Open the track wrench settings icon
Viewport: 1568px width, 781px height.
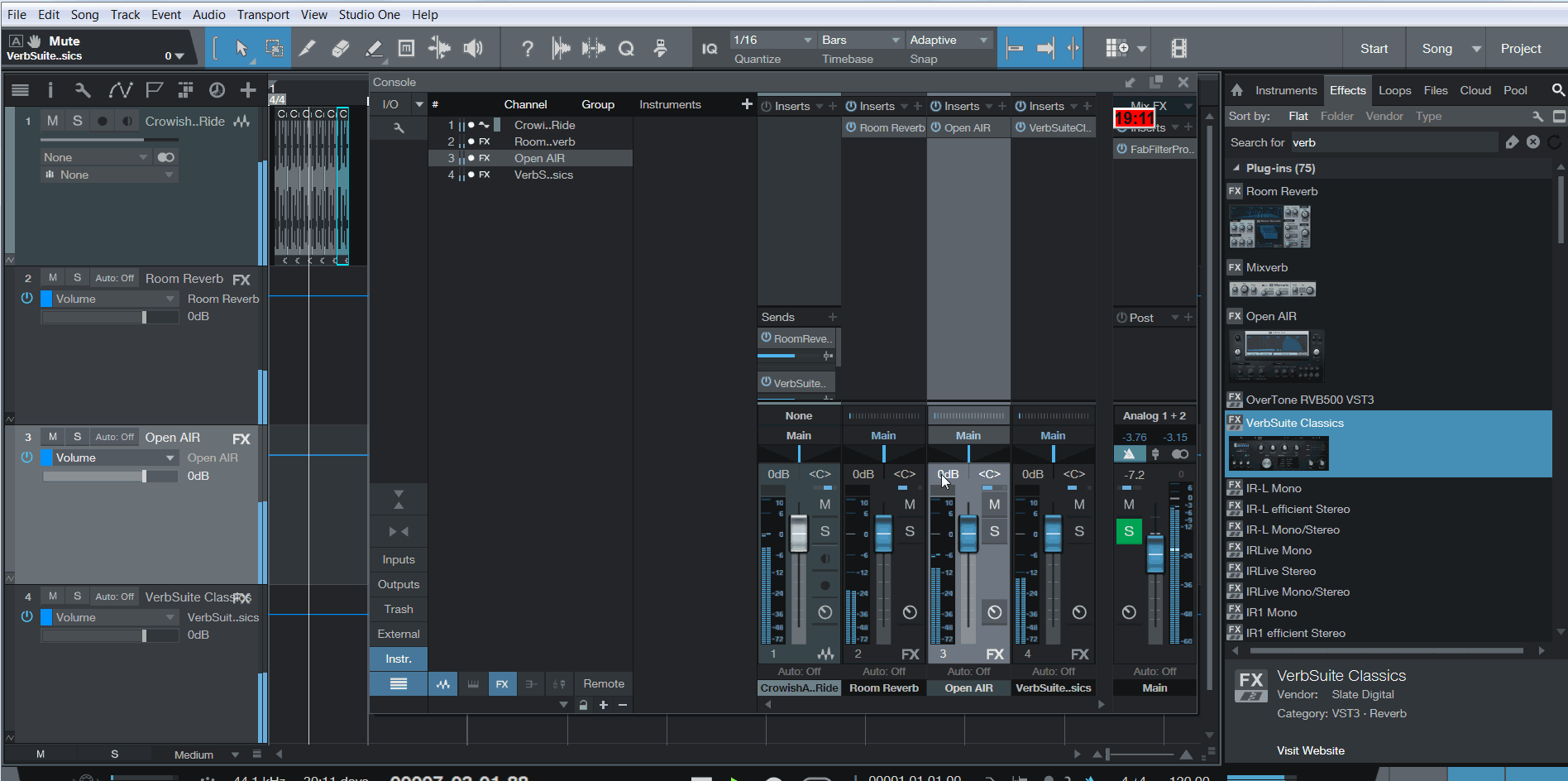[82, 90]
